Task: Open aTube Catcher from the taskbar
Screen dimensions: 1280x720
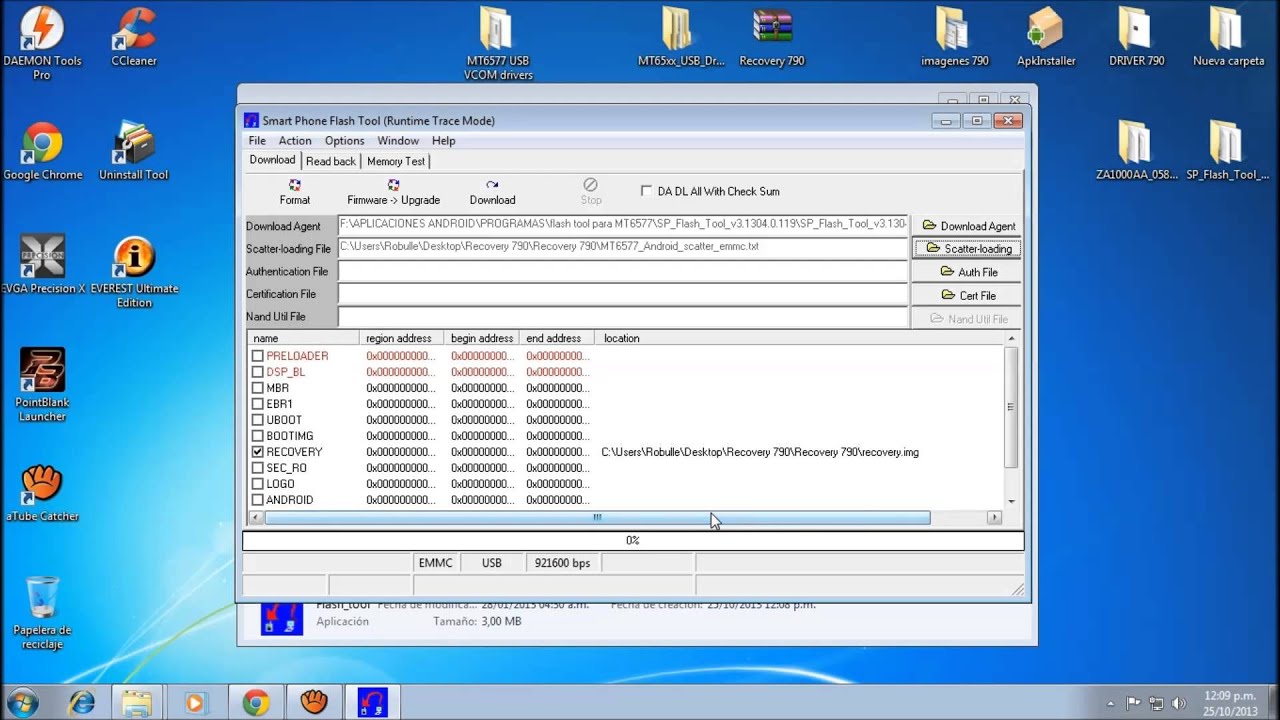Action: point(314,701)
